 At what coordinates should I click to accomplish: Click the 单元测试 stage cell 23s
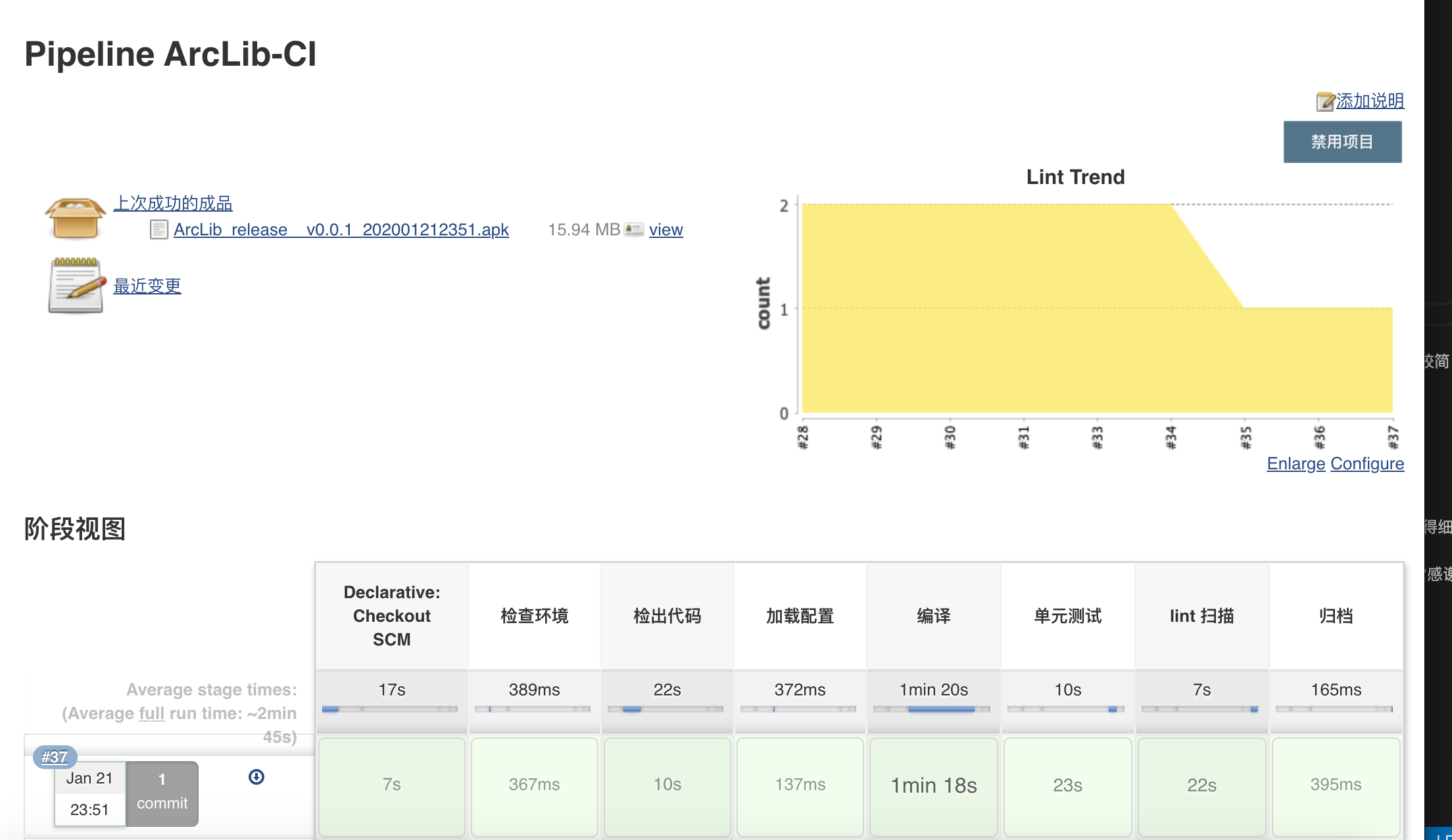pyautogui.click(x=1067, y=786)
